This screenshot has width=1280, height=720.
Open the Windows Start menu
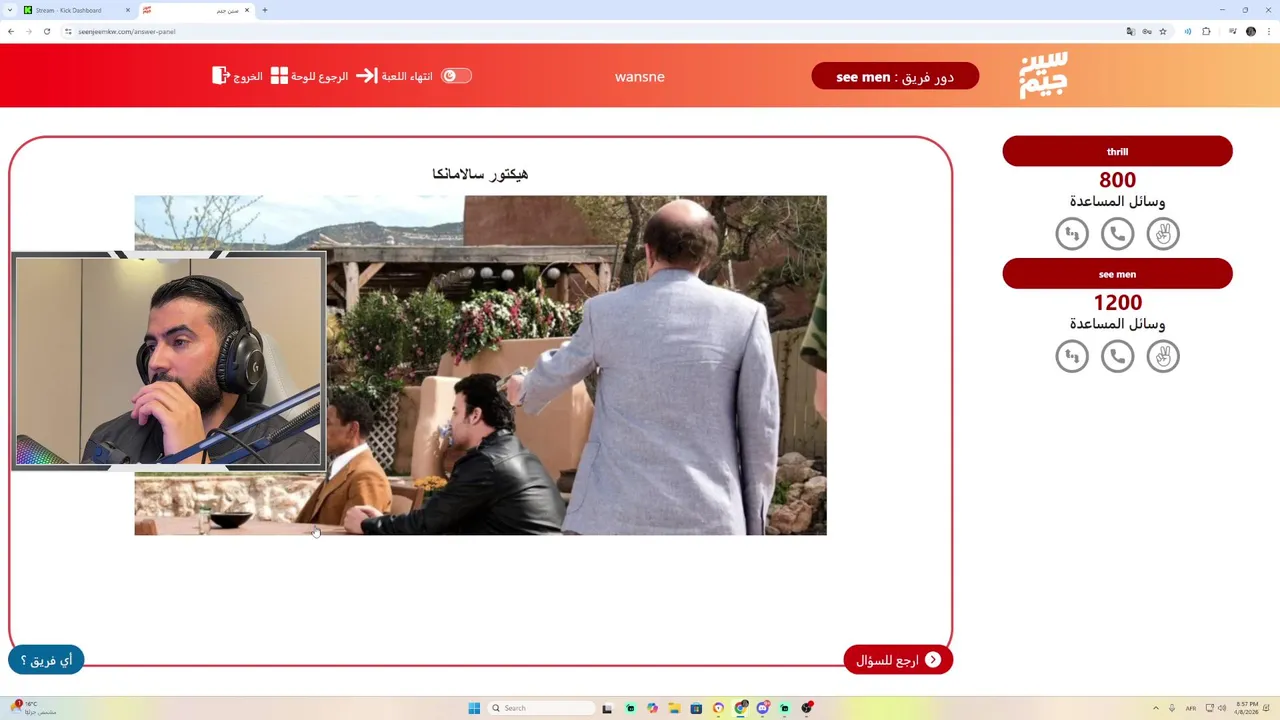[474, 708]
